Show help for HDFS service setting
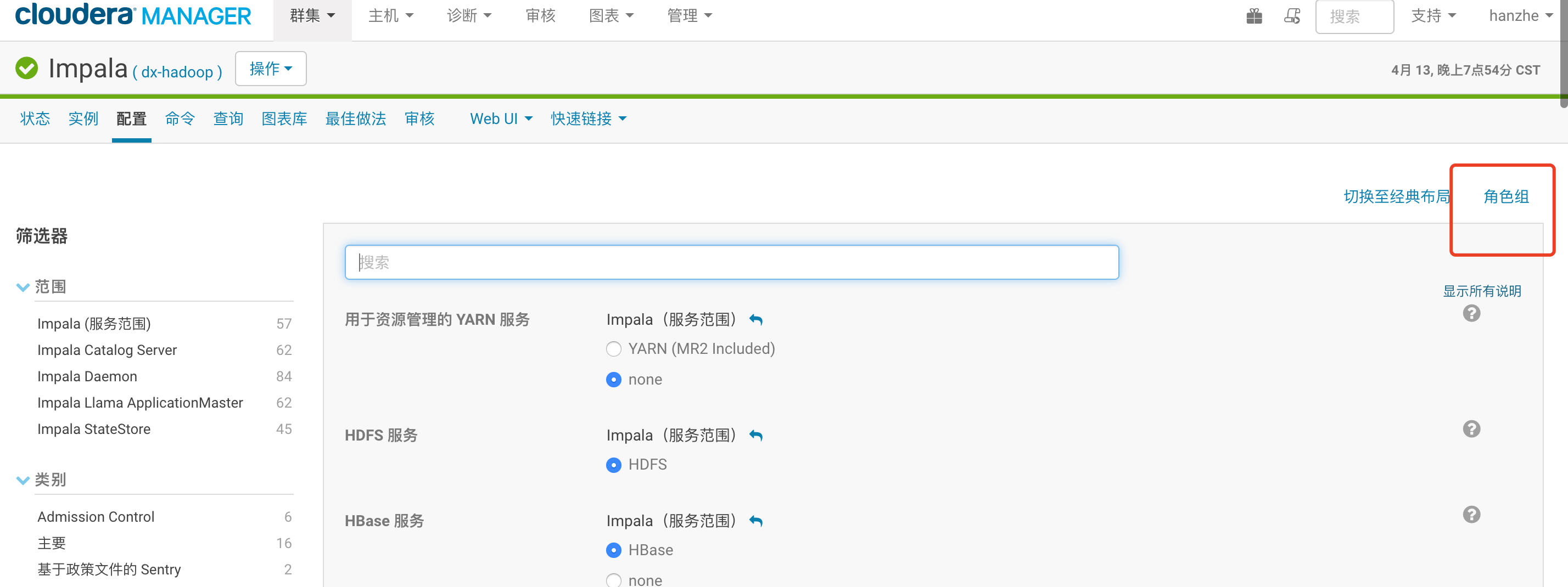This screenshot has height=587, width=1568. pyautogui.click(x=1471, y=430)
